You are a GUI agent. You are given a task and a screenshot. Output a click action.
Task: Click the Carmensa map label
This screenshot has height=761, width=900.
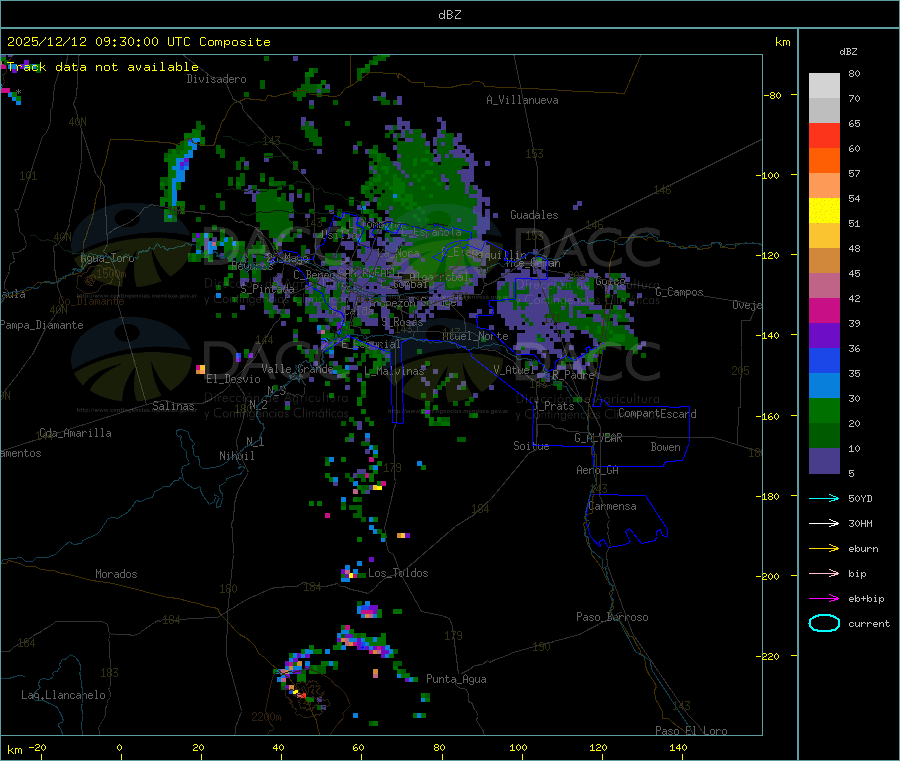tap(612, 506)
